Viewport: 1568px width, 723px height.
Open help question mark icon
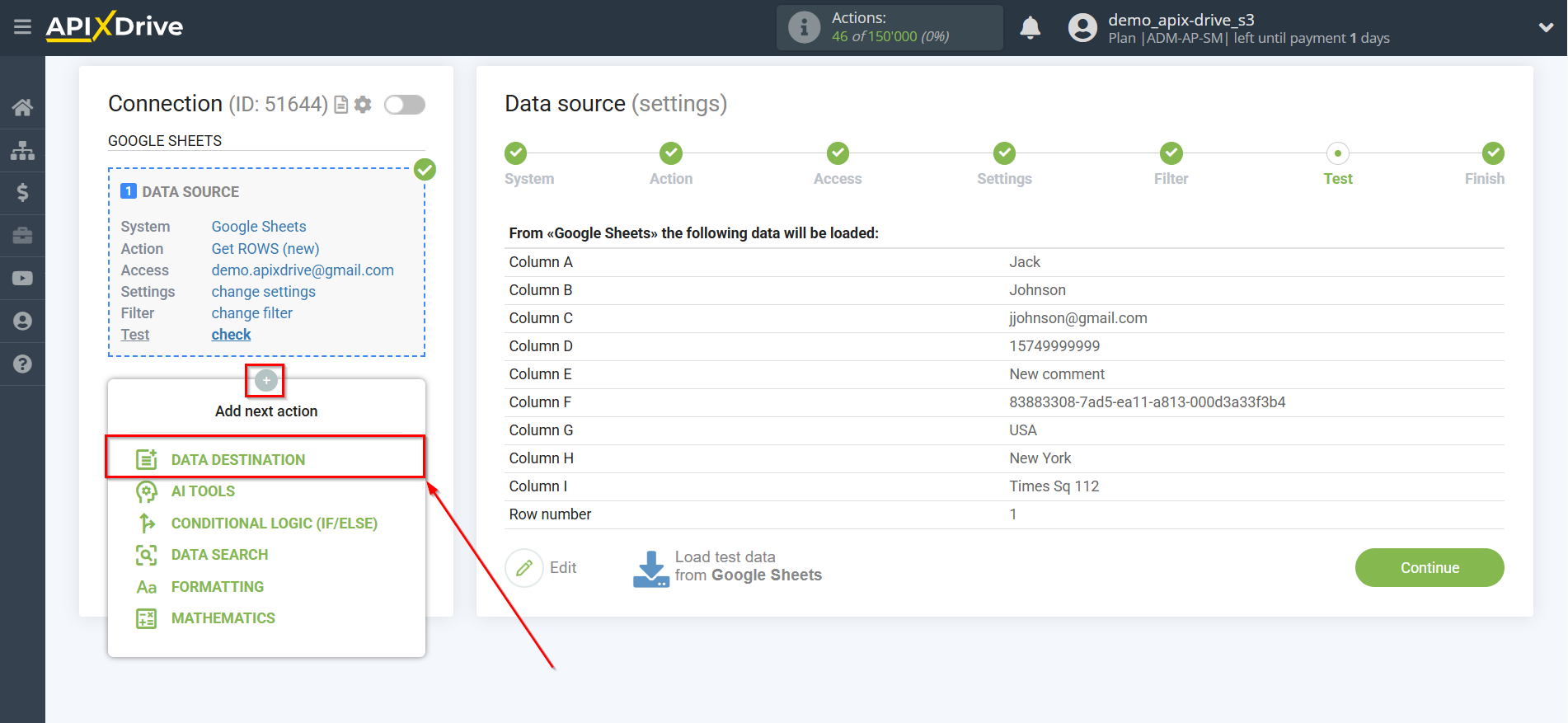point(22,364)
